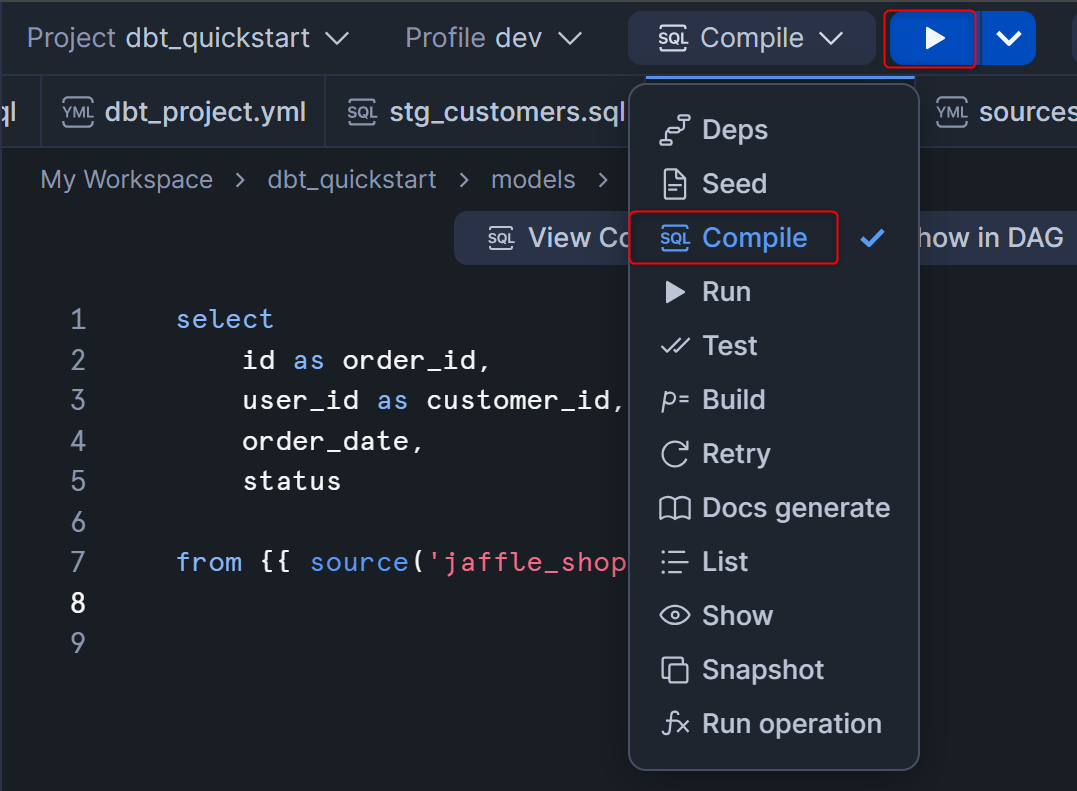
Task: Click the Seed file icon
Action: [675, 184]
